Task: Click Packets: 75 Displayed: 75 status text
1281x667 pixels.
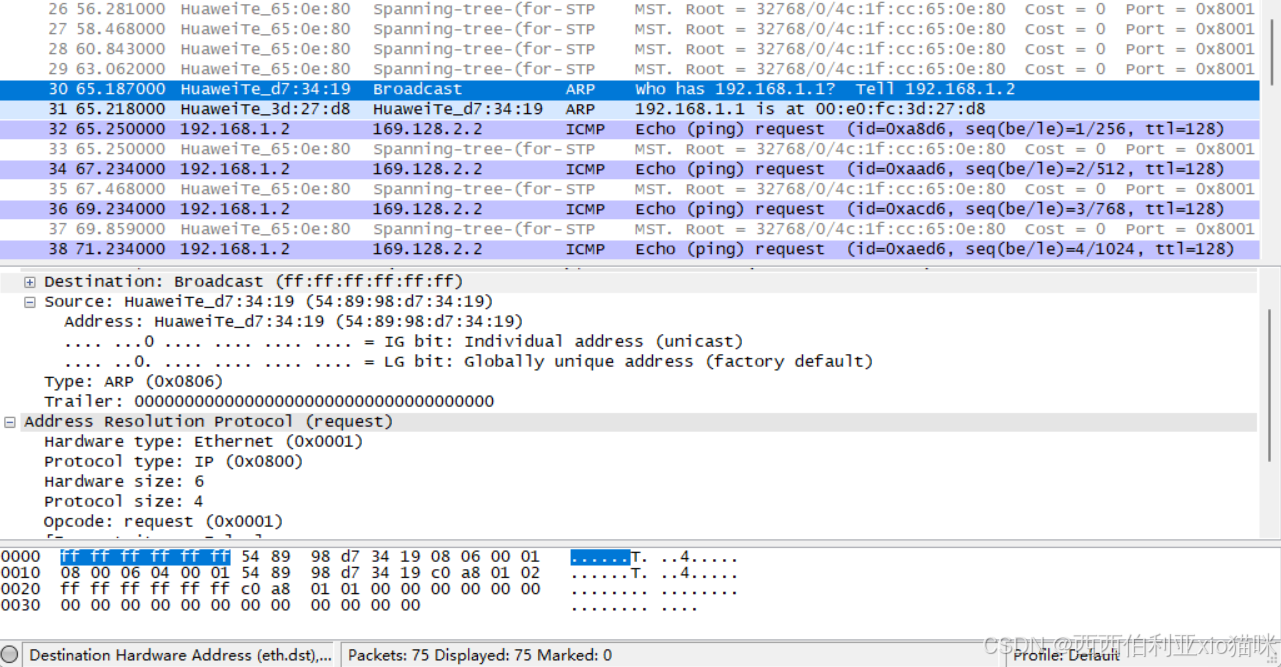Action: pyautogui.click(x=480, y=655)
